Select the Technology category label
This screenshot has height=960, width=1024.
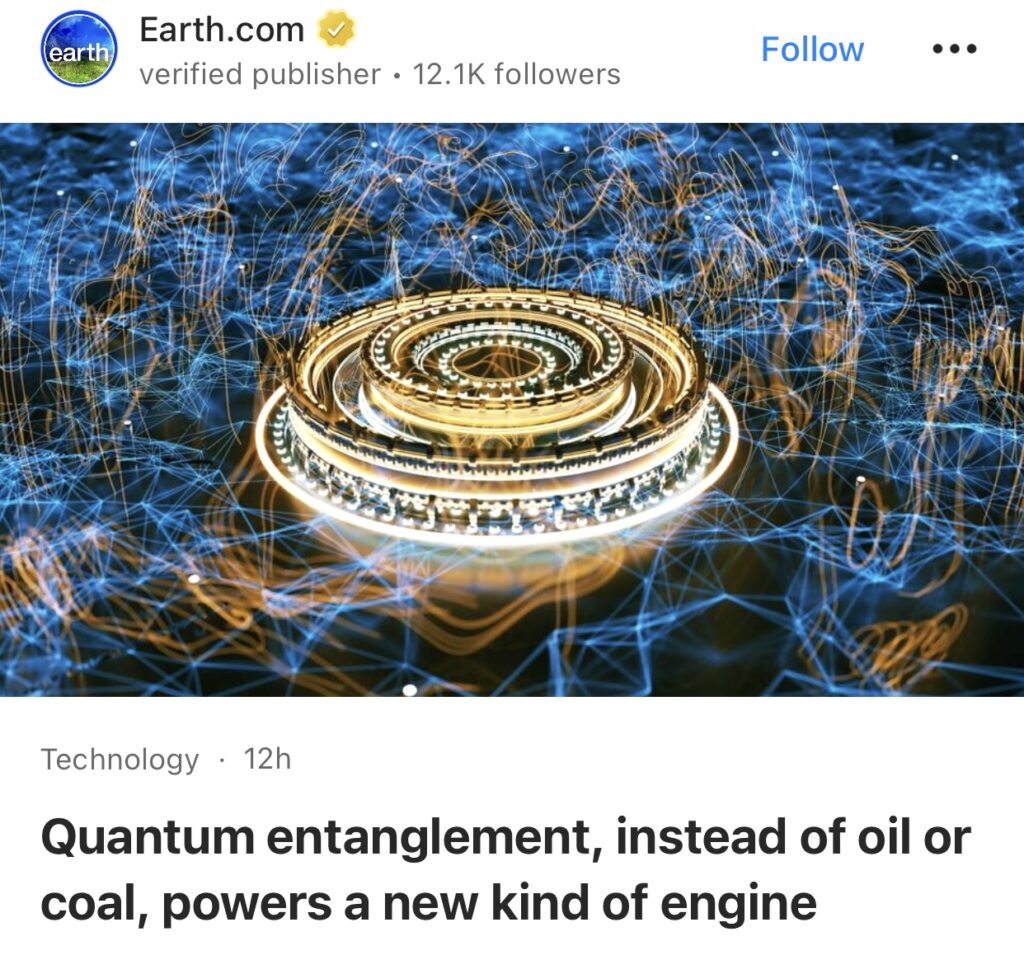click(120, 760)
